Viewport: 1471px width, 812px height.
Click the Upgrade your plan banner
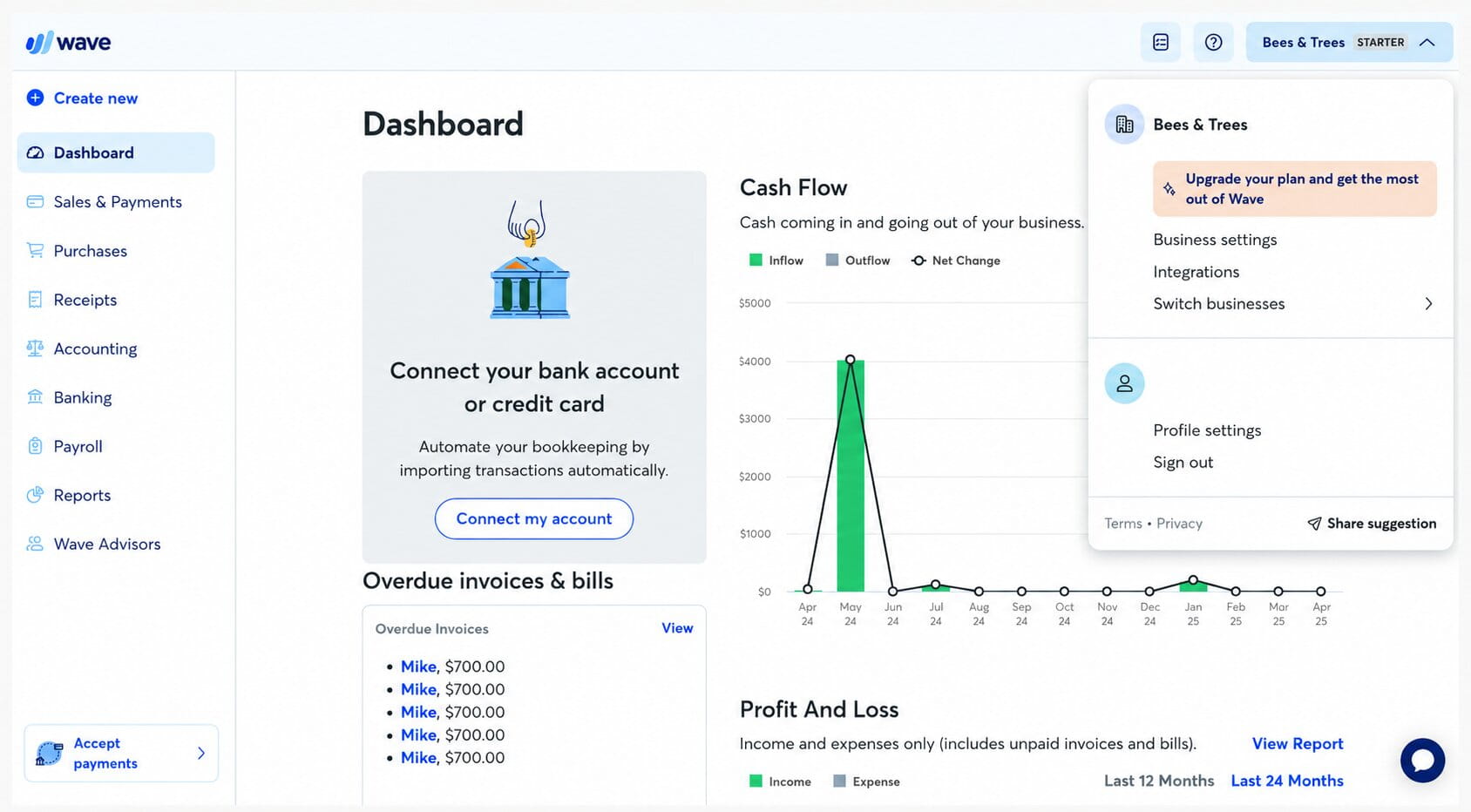(1294, 189)
